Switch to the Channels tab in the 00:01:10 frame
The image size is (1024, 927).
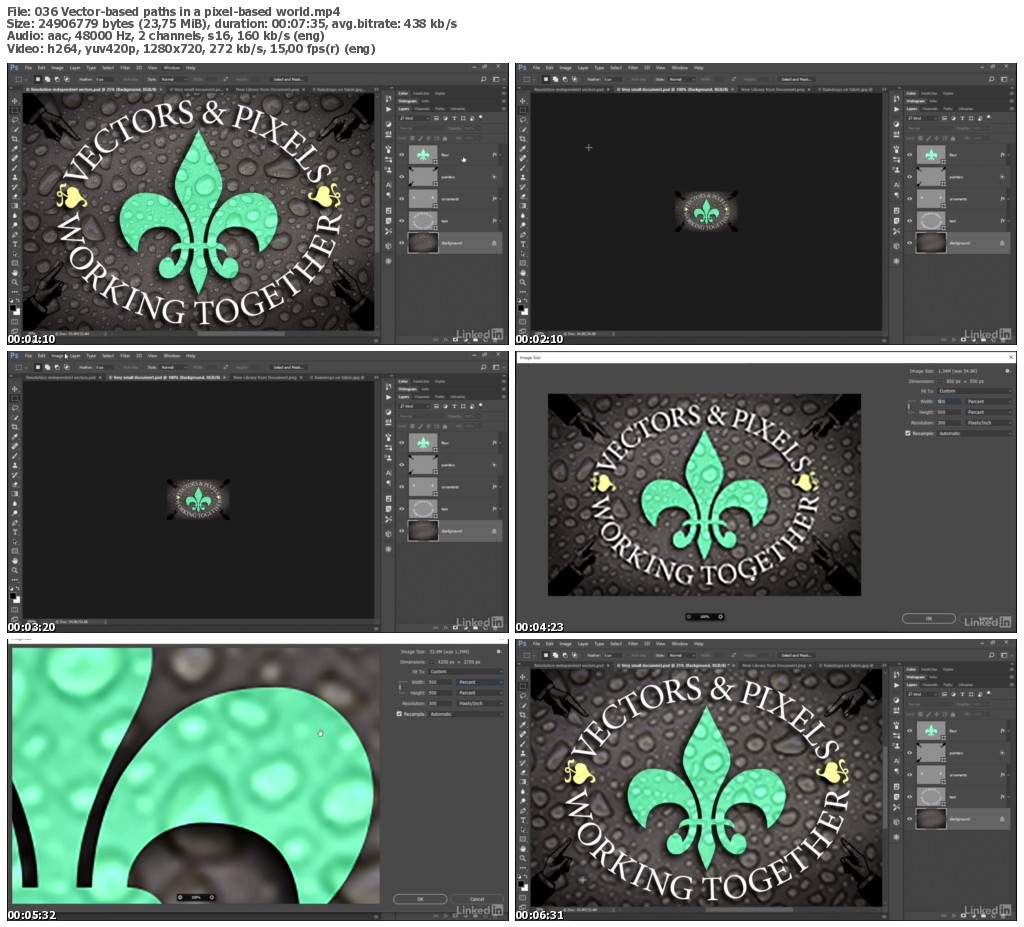tap(422, 109)
